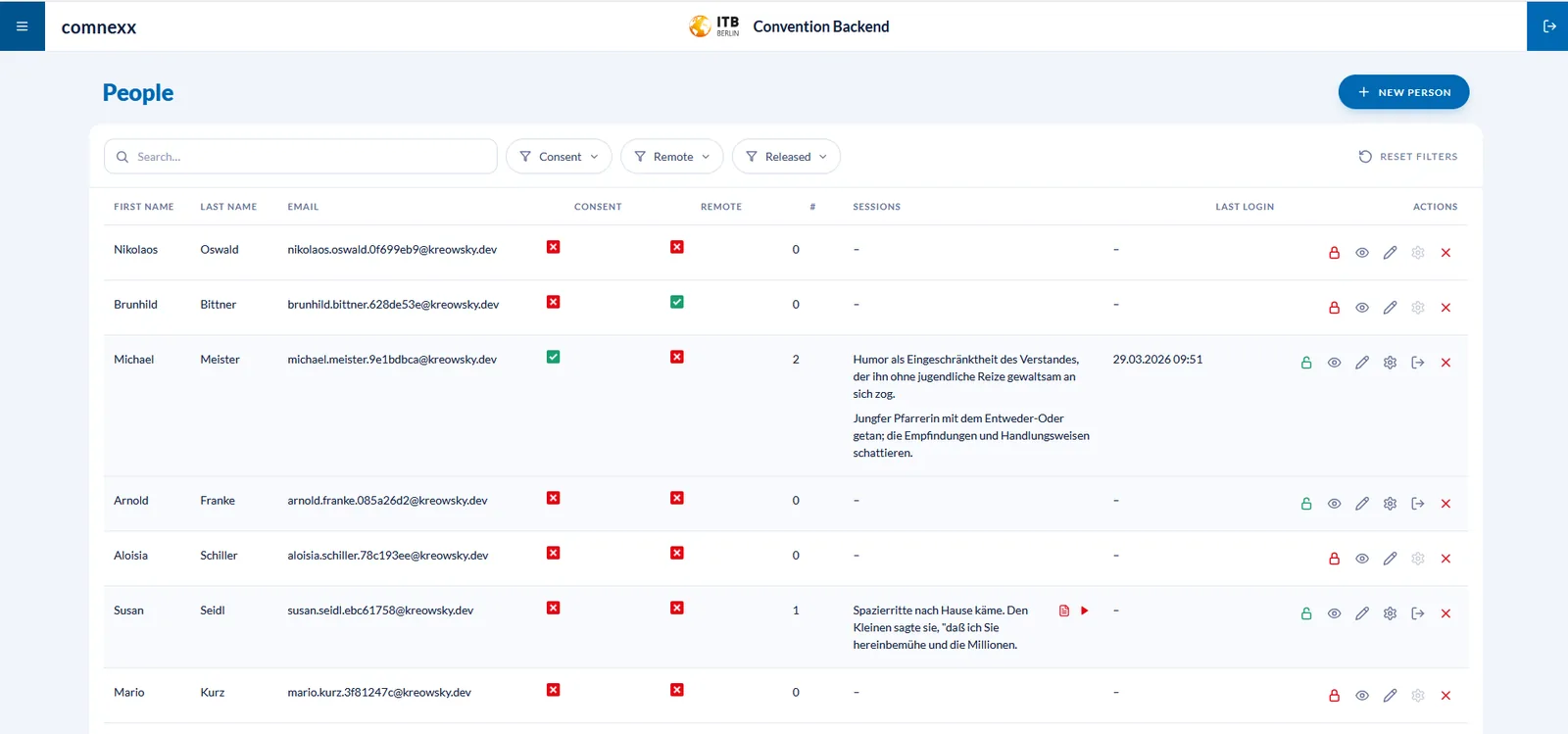The image size is (1568, 734).
Task: Toggle the remote checkbox for Brunhild Bittner
Action: coord(677,302)
